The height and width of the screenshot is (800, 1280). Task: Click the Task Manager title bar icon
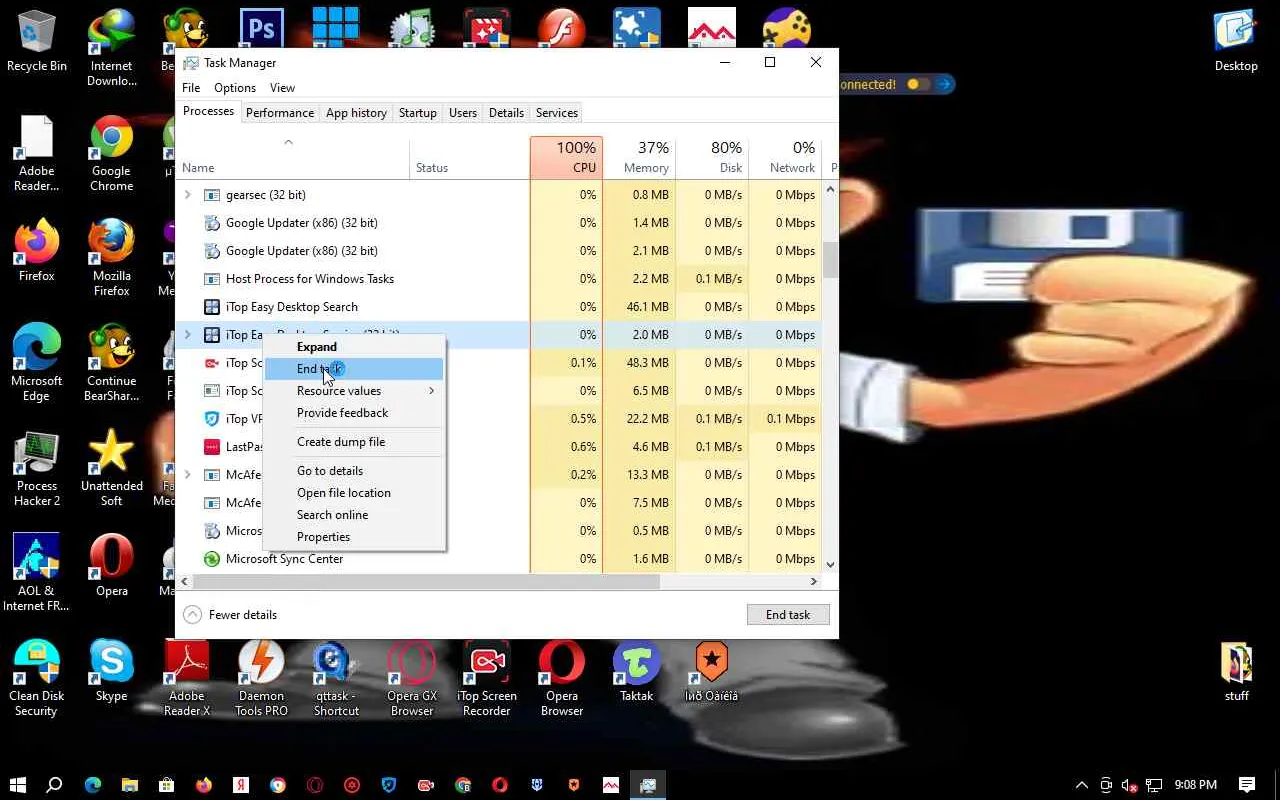[190, 63]
